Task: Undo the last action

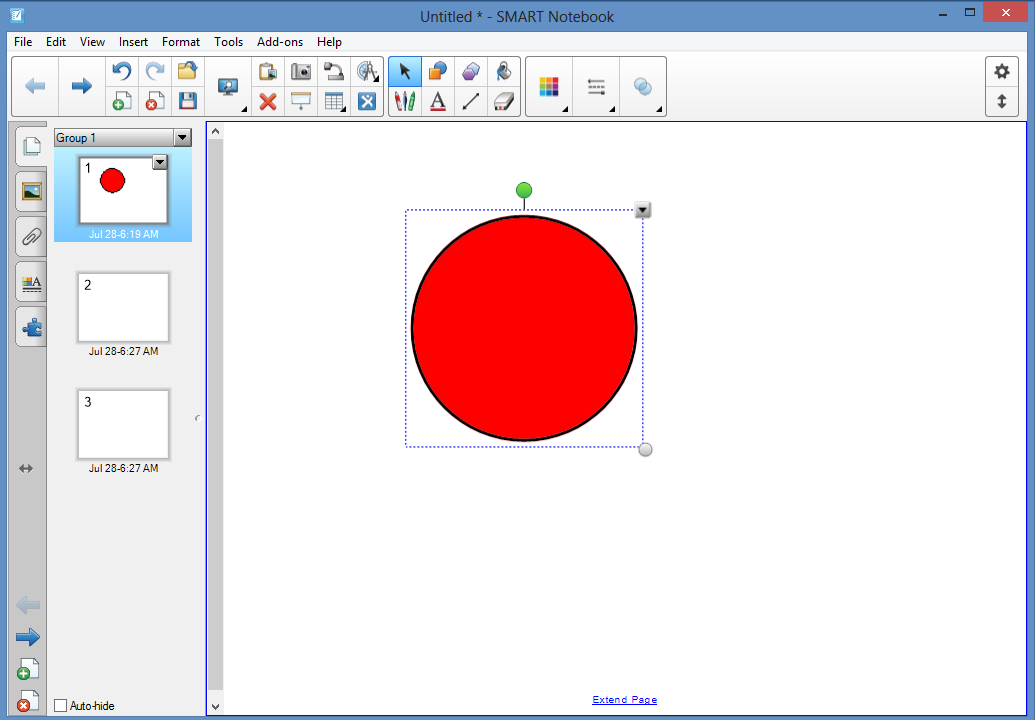Action: tap(121, 71)
